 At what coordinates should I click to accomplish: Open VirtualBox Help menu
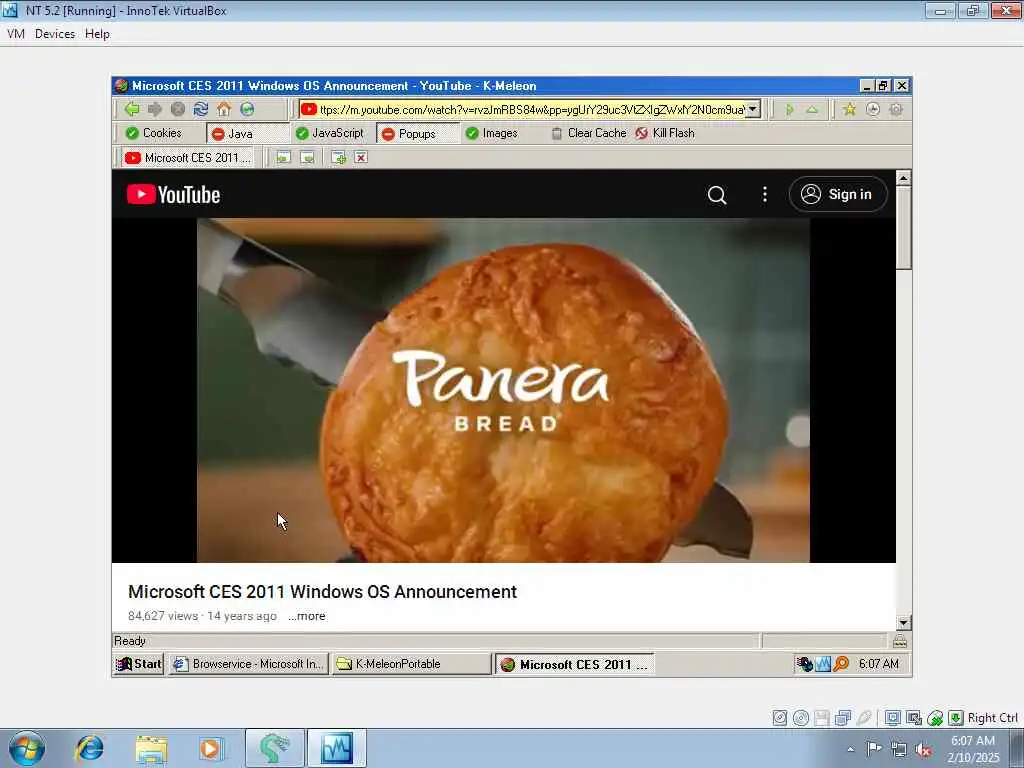pyautogui.click(x=97, y=34)
